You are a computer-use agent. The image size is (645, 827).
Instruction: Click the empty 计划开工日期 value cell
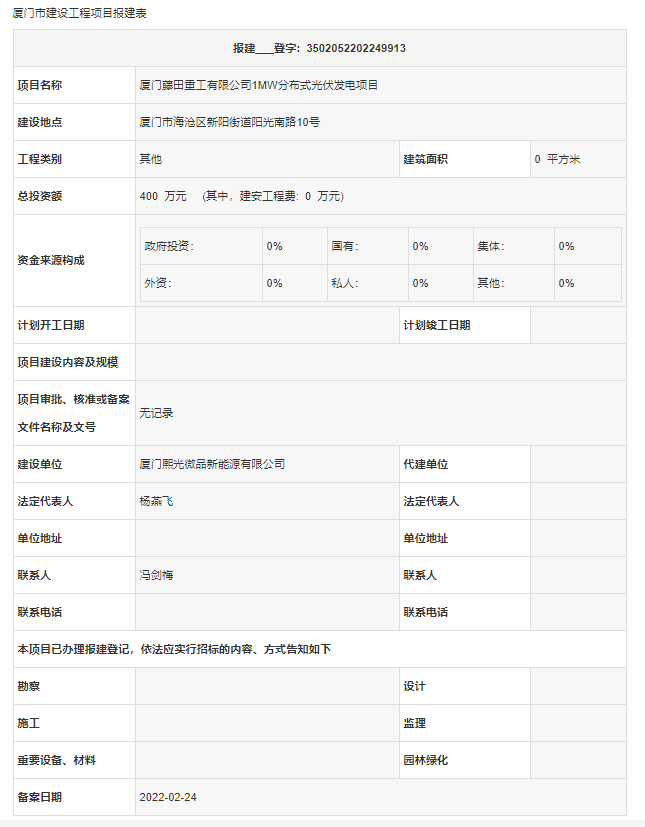click(x=266, y=325)
